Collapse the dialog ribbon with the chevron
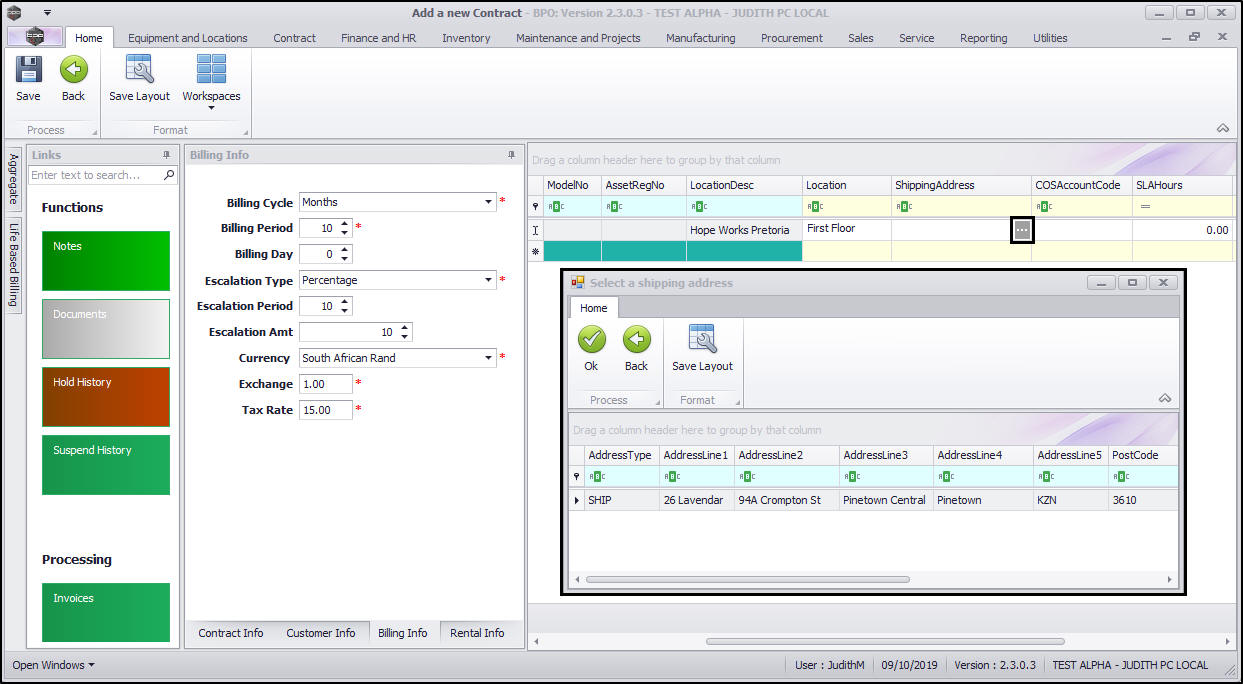The width and height of the screenshot is (1243, 684). click(1164, 398)
